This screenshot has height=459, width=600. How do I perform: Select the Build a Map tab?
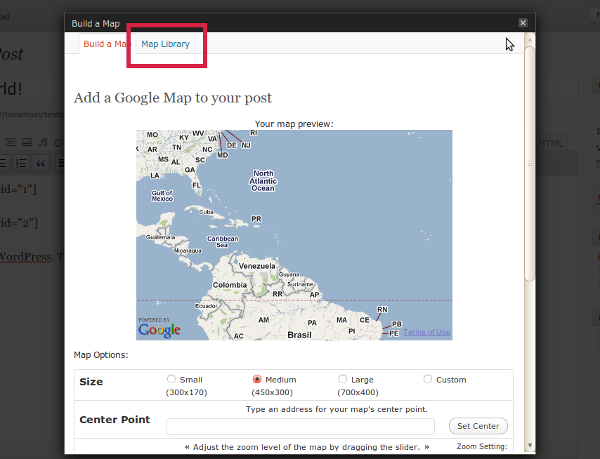pyautogui.click(x=107, y=44)
